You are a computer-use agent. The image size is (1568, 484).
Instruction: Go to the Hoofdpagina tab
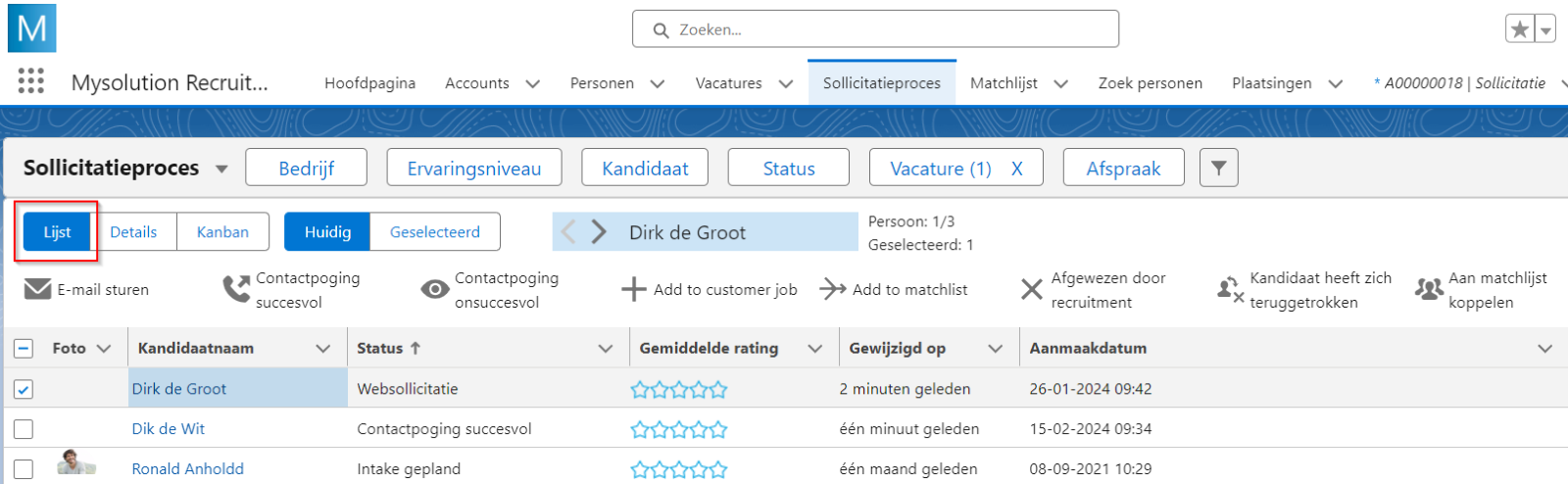(x=369, y=83)
